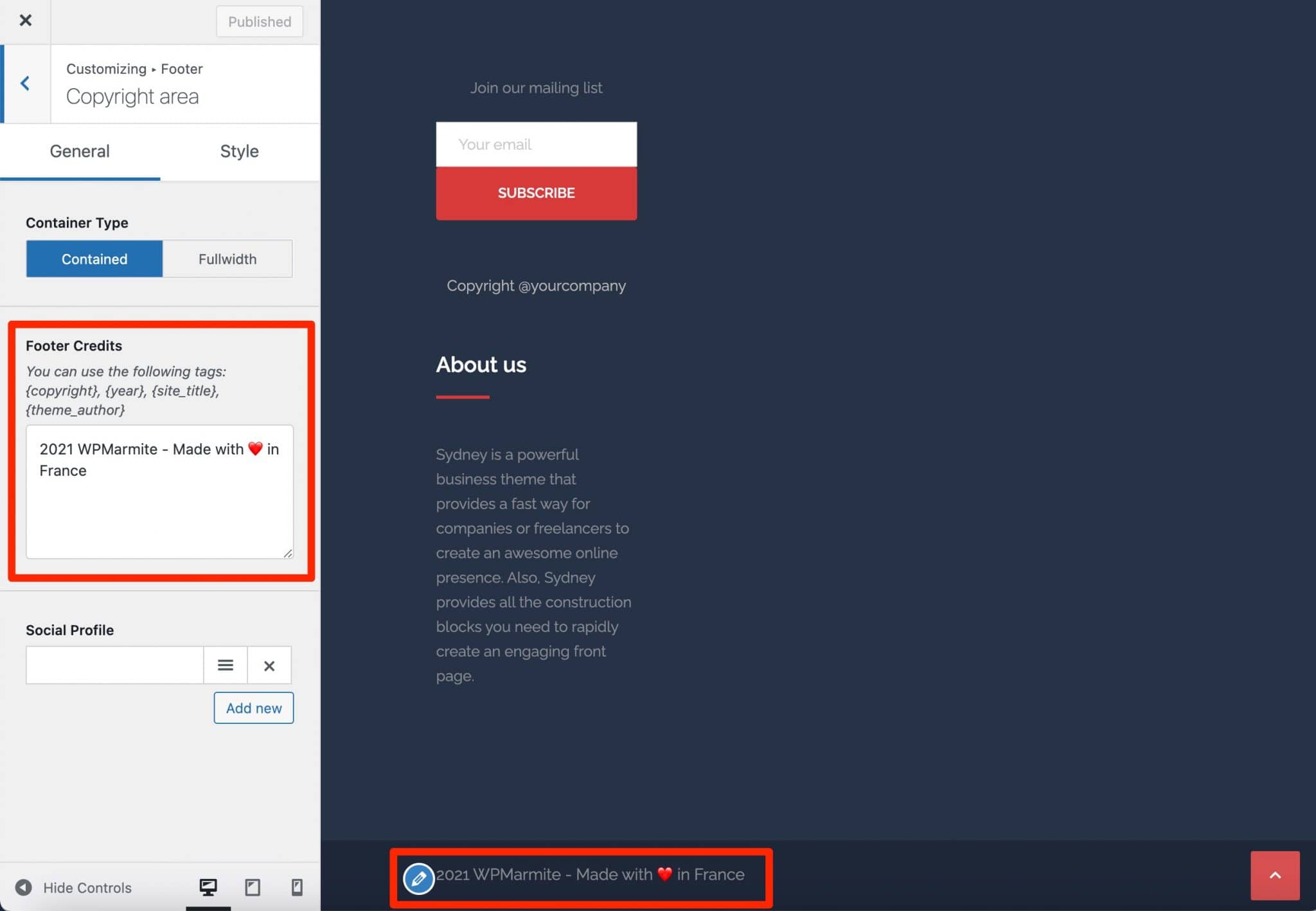Click the Subscribe button in preview
1316x911 pixels.
pos(536,192)
